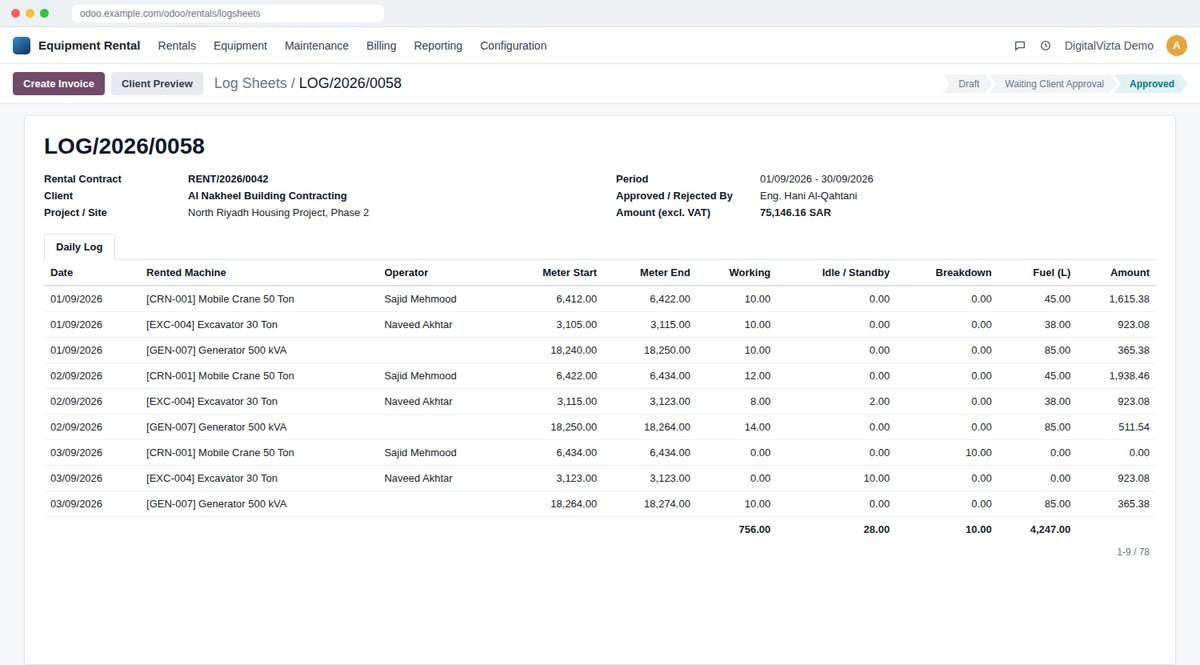Open the activities clock icon
The width and height of the screenshot is (1200, 665).
[1046, 46]
